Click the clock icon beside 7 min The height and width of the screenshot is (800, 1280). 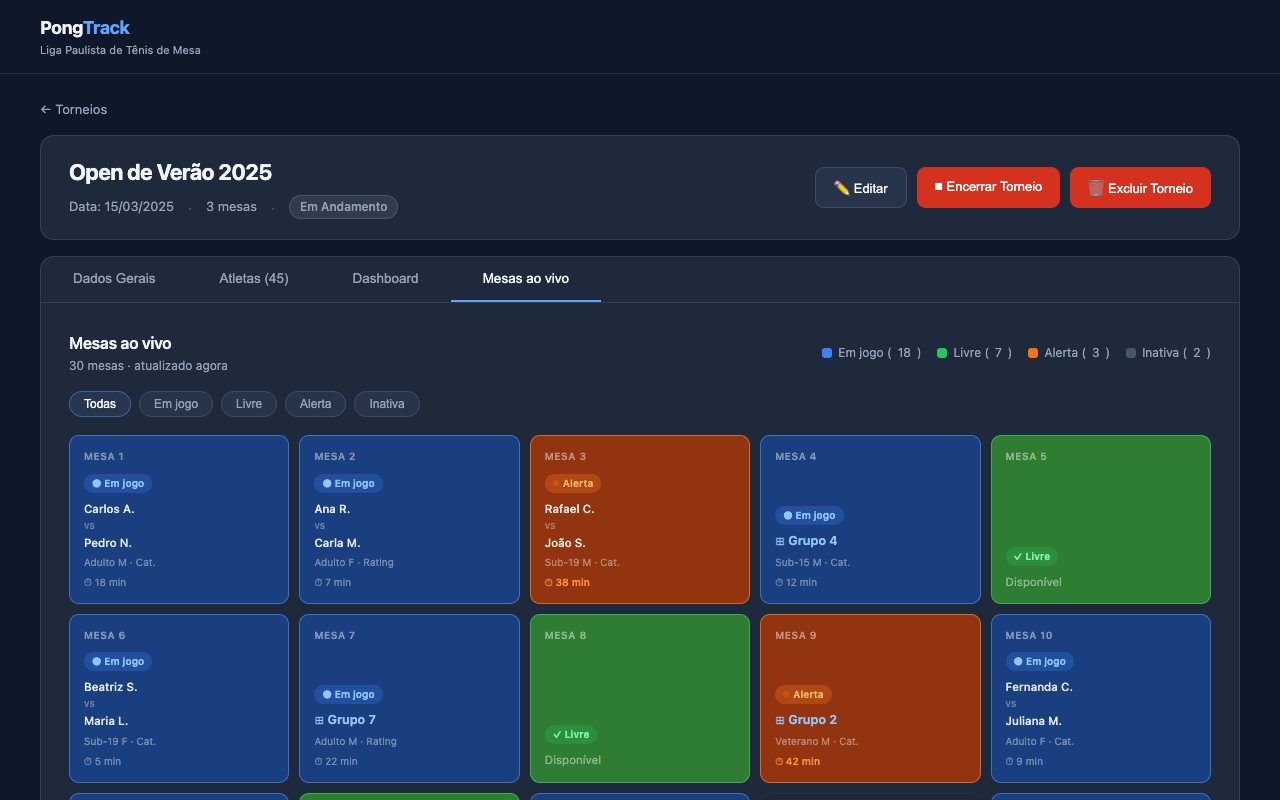(318, 582)
